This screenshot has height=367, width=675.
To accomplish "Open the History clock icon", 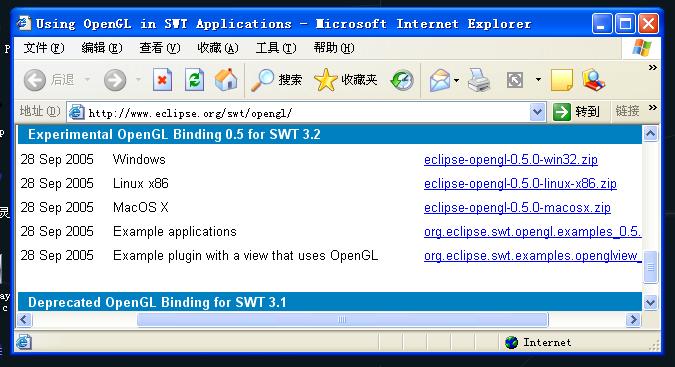I will (402, 80).
